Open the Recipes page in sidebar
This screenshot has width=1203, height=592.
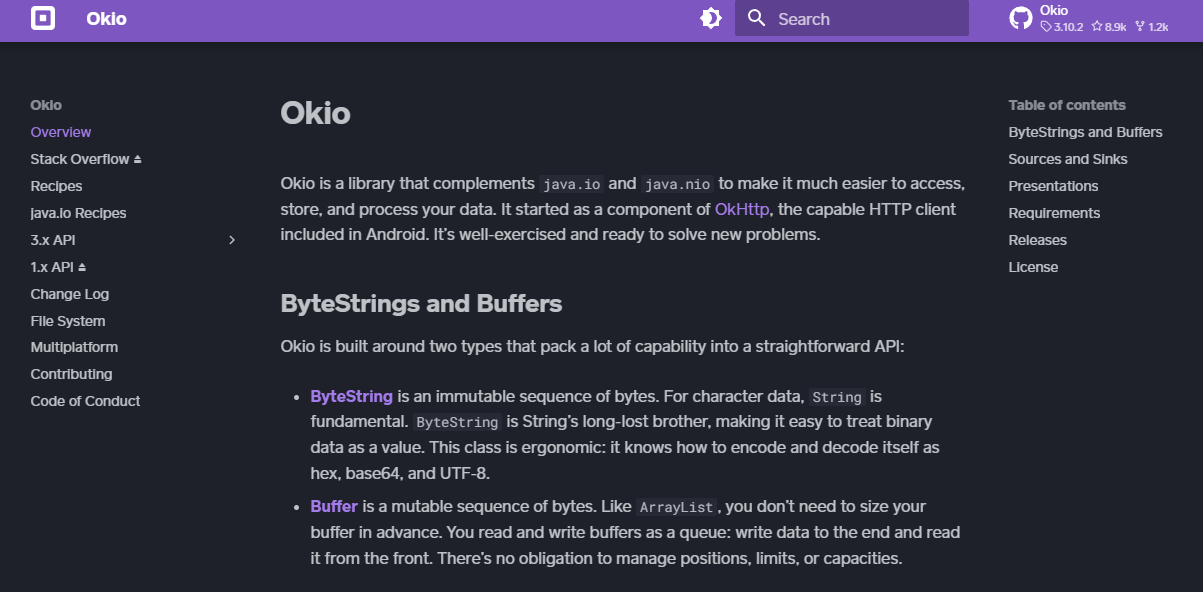(x=56, y=186)
